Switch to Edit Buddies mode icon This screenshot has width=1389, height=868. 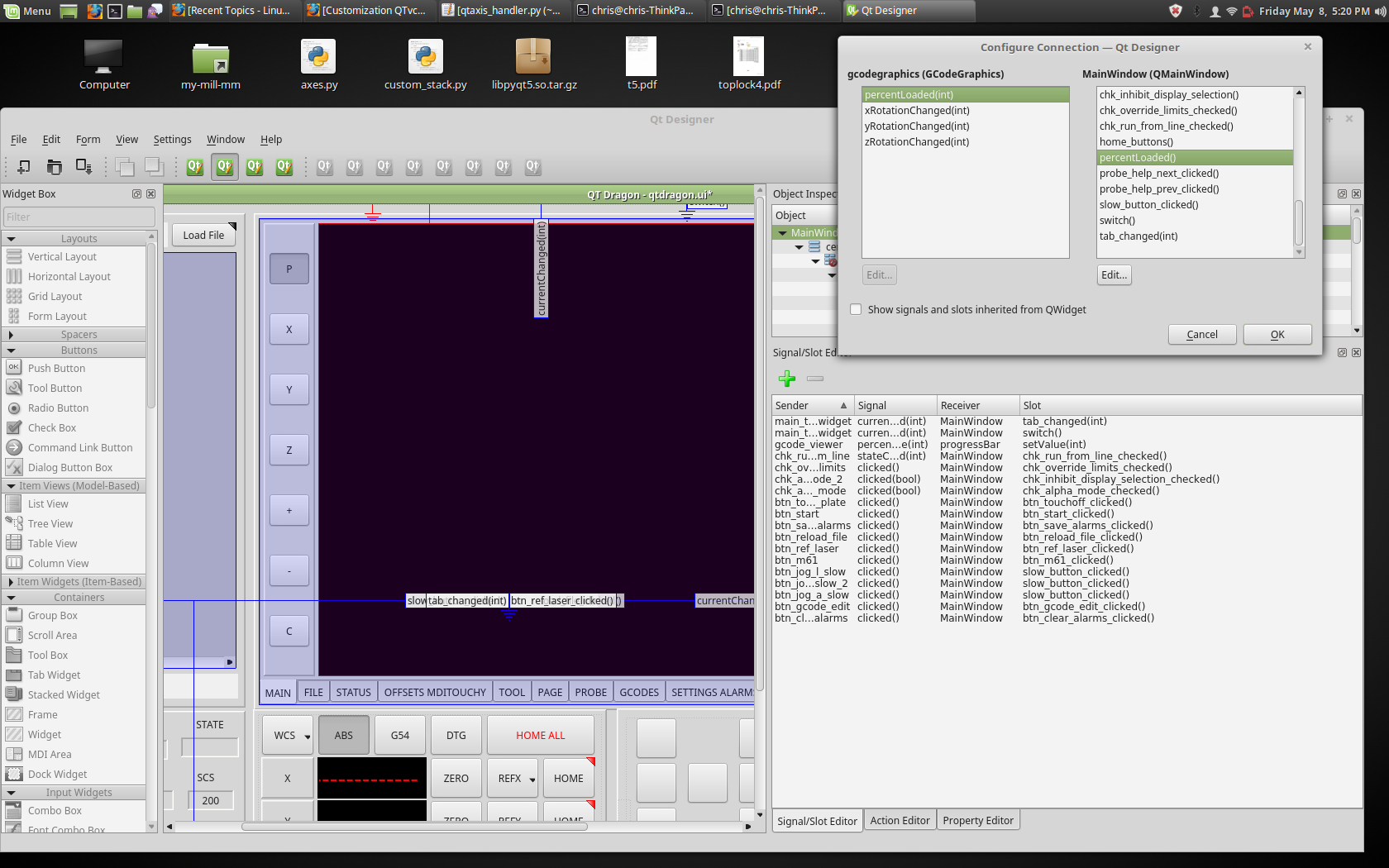(x=255, y=166)
